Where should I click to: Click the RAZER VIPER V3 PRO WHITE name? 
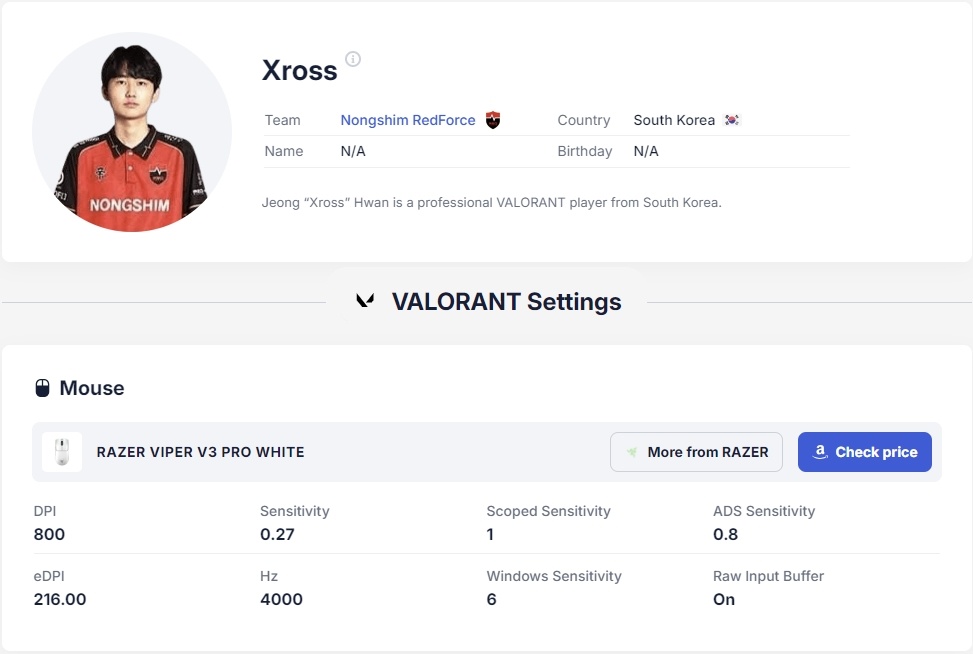click(200, 452)
